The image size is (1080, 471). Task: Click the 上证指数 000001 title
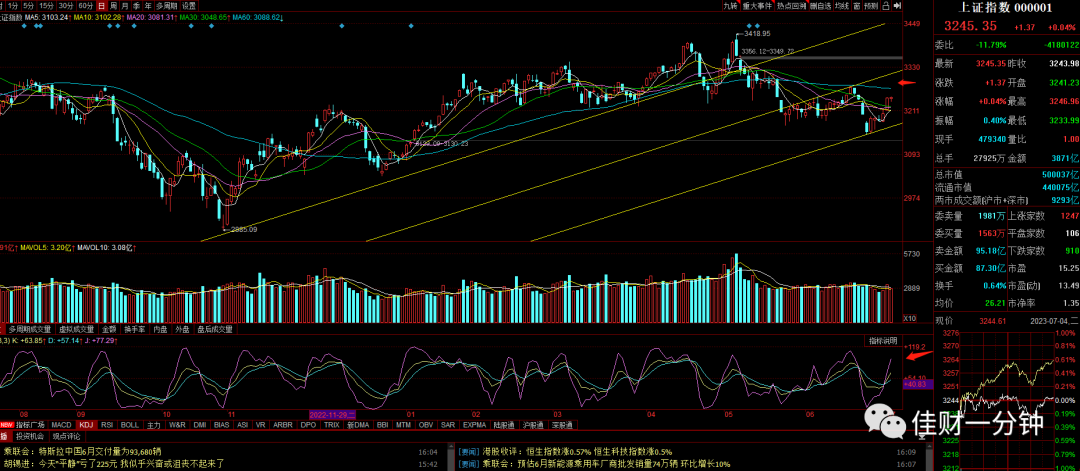[1006, 8]
